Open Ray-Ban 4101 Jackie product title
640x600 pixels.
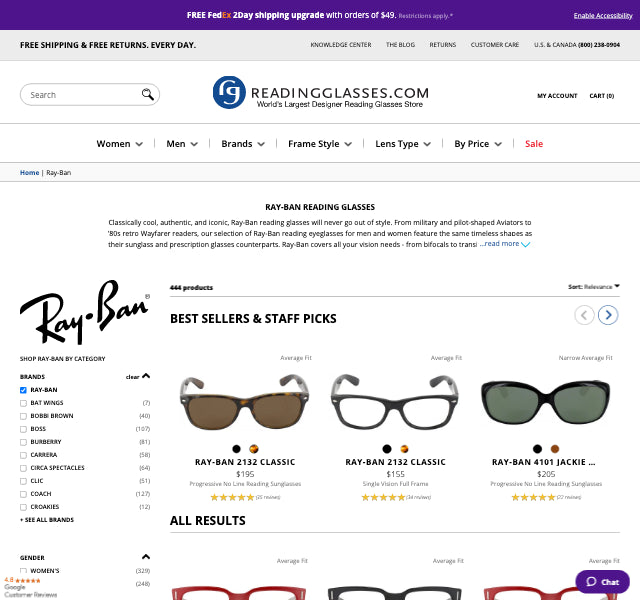click(544, 462)
